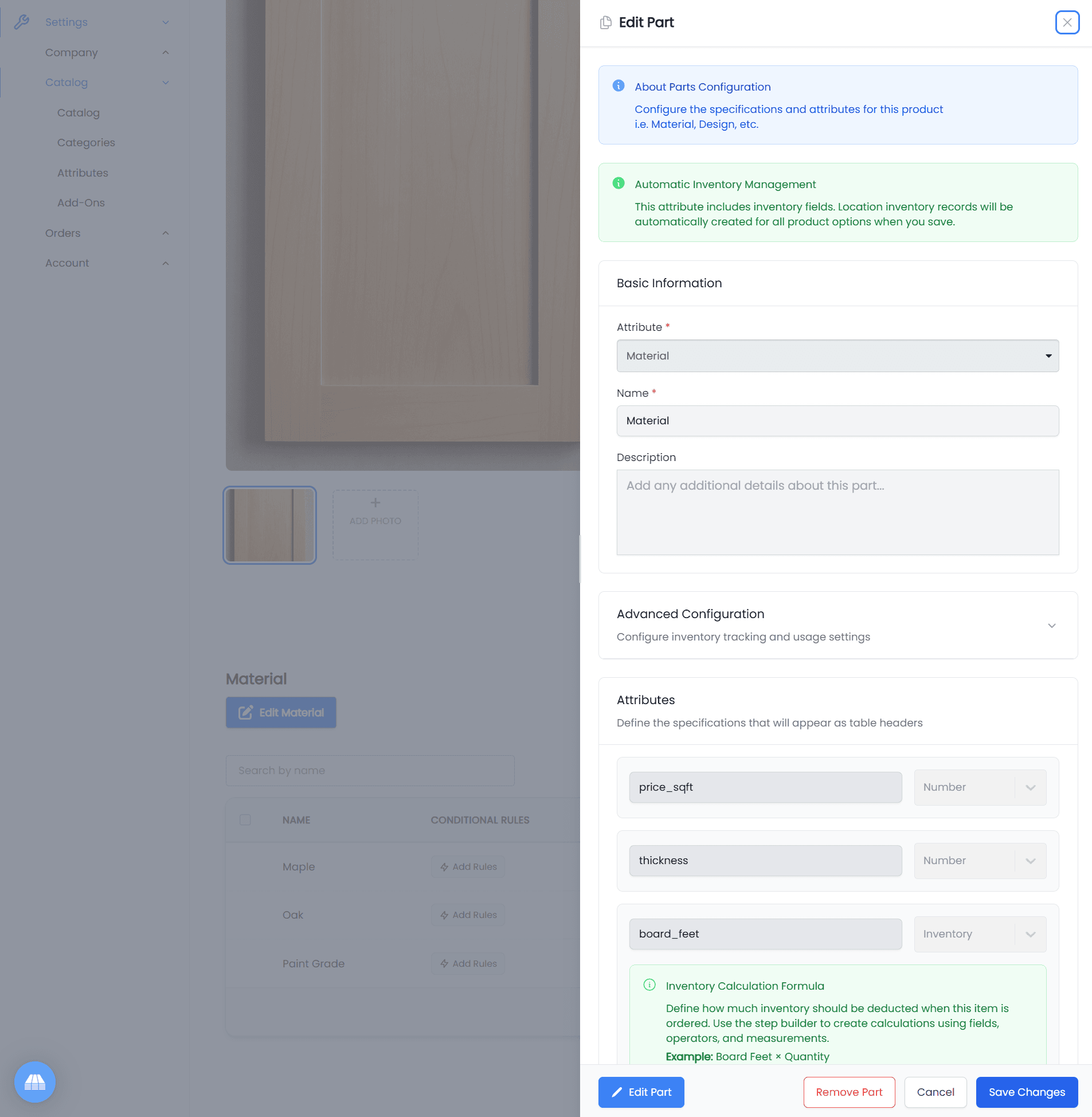Click the Automatic Inventory Management info icon
The width and height of the screenshot is (1092, 1117).
[619, 183]
